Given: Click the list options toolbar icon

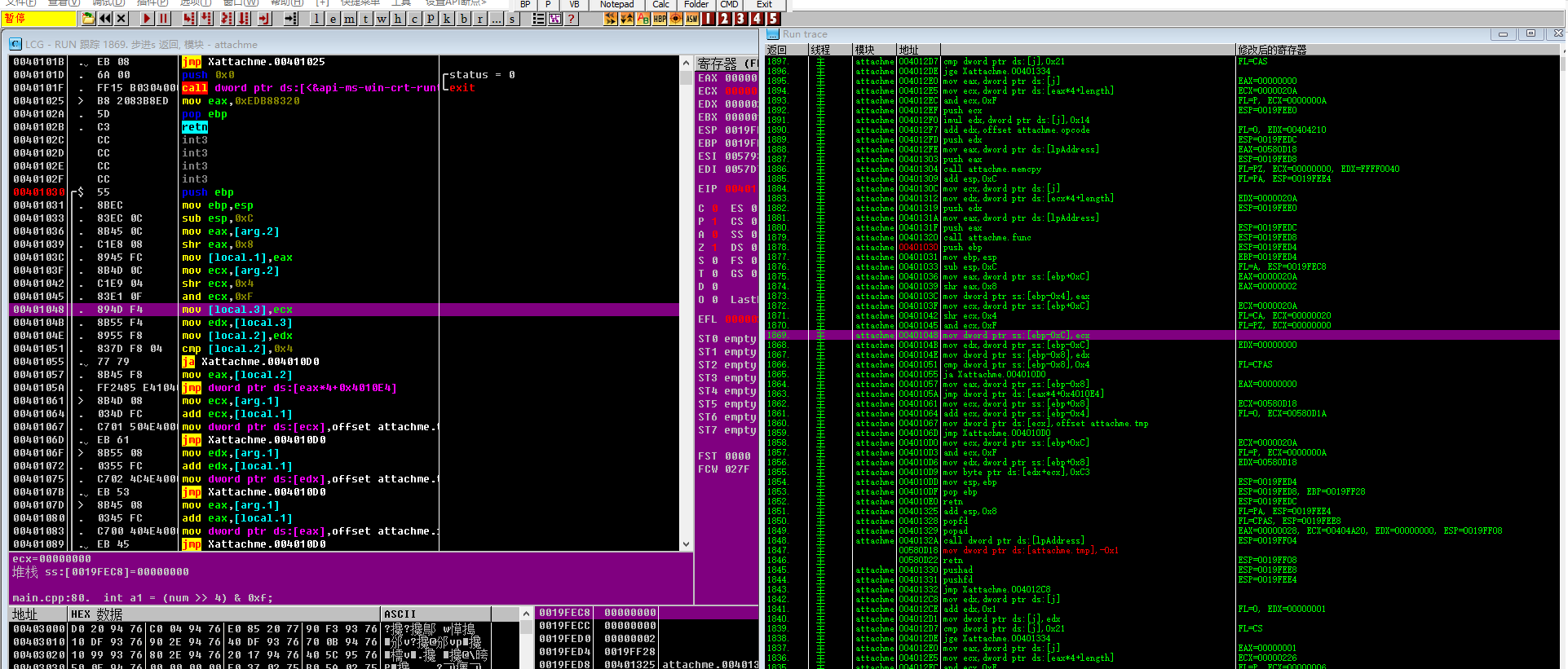Looking at the screenshot, I should pyautogui.click(x=539, y=18).
